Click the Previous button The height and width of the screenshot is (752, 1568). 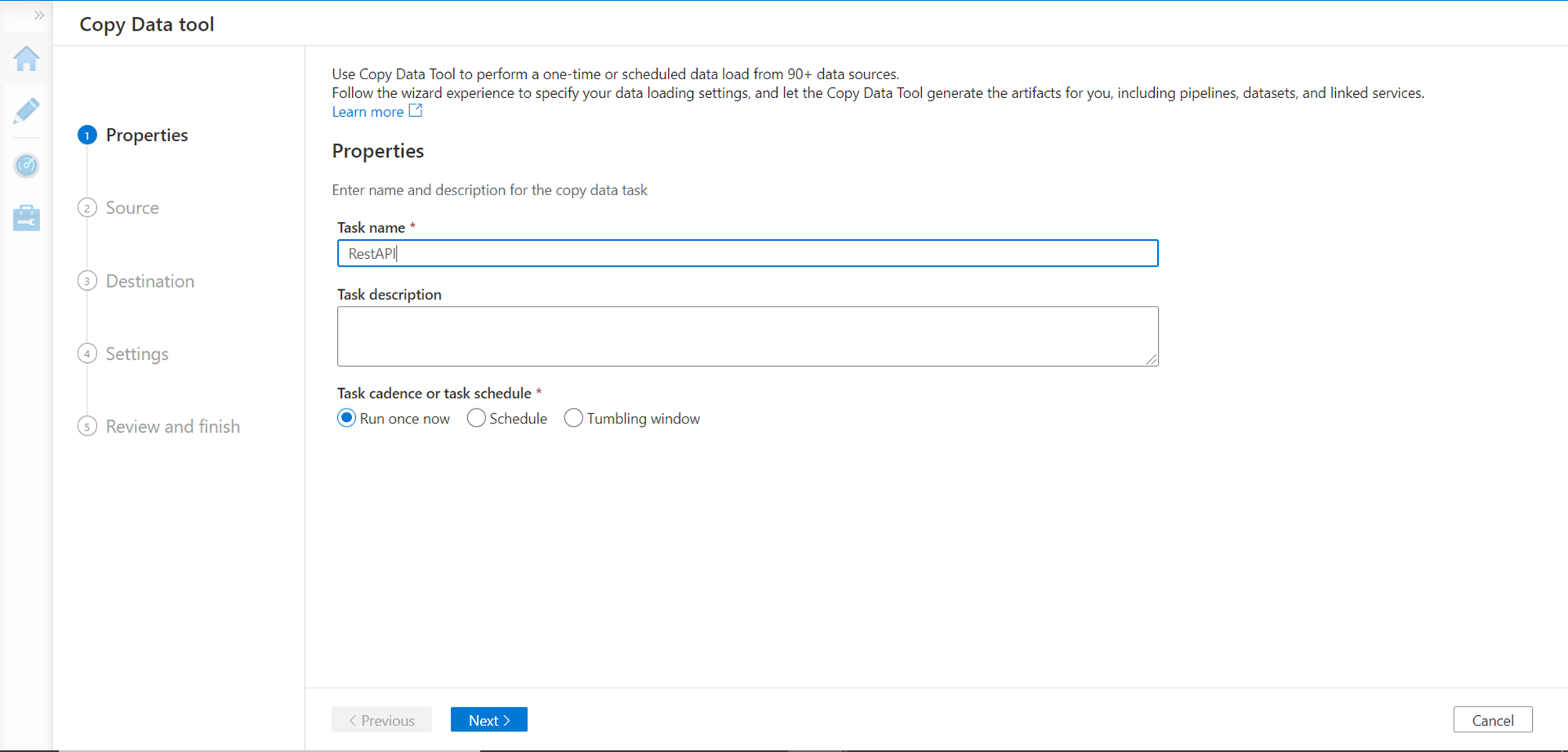point(381,720)
